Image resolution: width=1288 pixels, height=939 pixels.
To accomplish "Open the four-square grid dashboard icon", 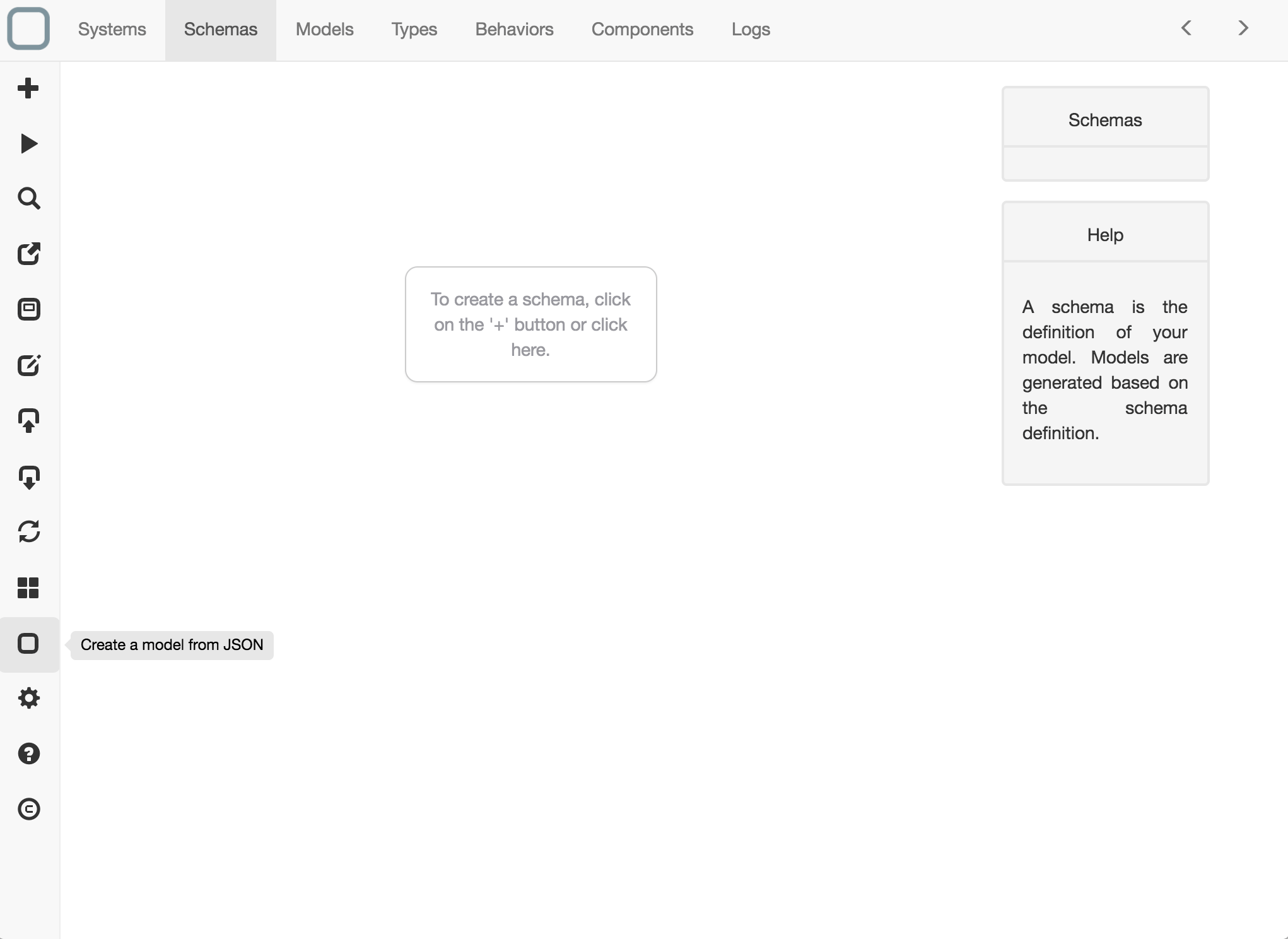I will click(x=28, y=588).
